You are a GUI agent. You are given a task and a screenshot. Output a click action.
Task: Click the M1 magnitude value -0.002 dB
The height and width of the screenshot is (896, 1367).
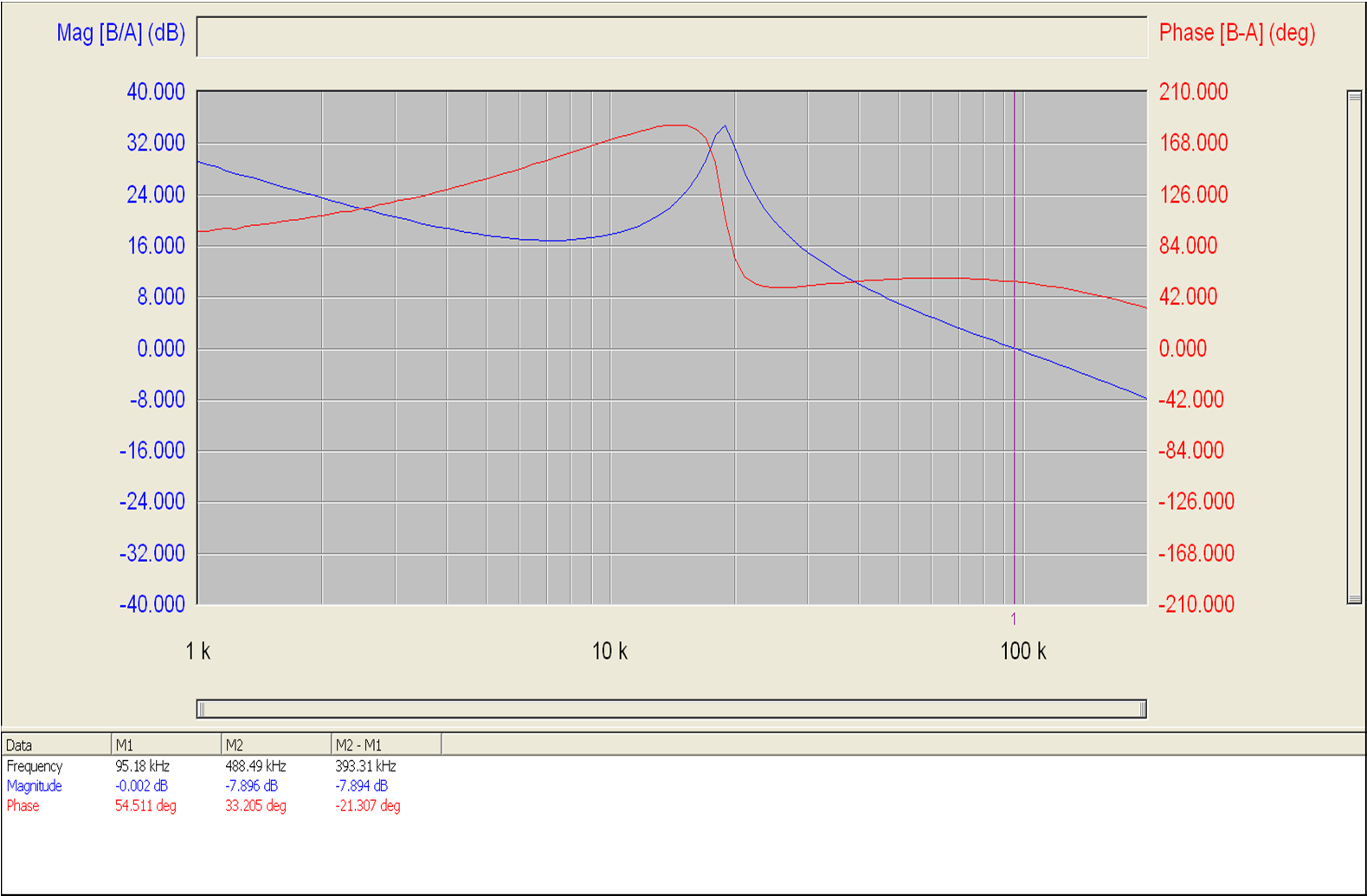tap(142, 786)
